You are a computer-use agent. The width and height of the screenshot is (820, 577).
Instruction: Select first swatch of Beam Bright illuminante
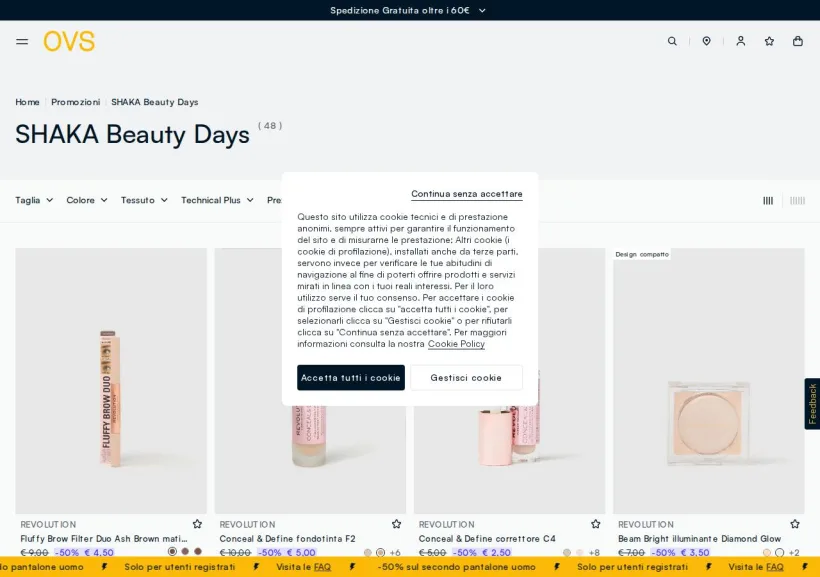[767, 552]
